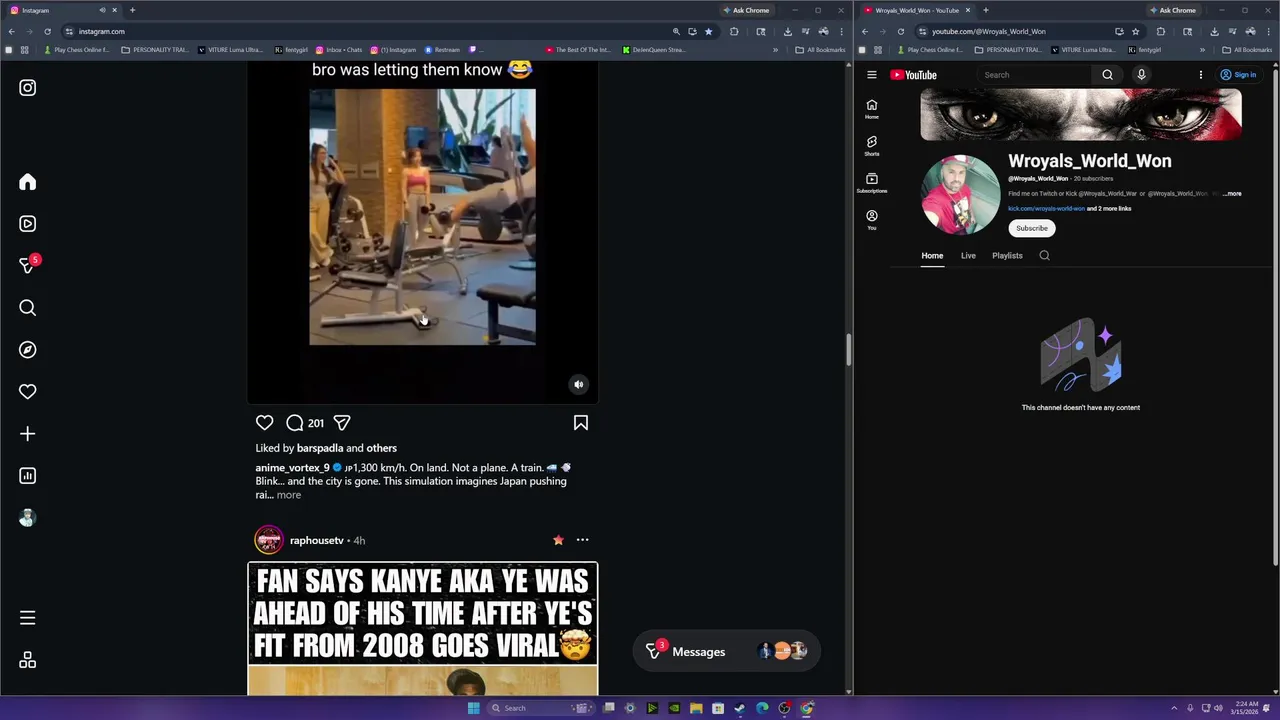Open YouTube settings three-dot menu
Image resolution: width=1280 pixels, height=720 pixels.
(1201, 75)
